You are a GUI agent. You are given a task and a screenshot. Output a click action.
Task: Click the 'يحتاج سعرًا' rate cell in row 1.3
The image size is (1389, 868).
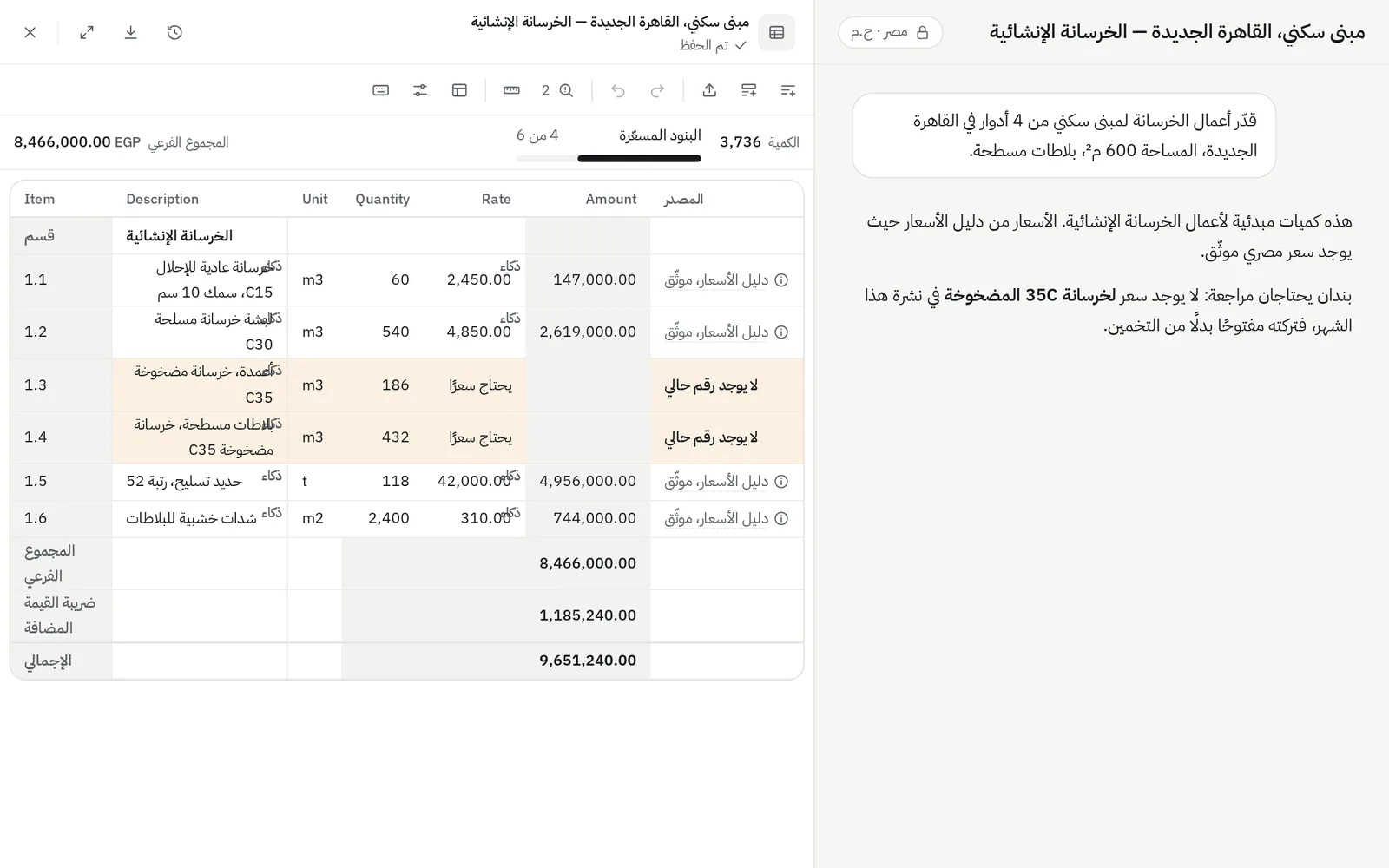point(475,385)
